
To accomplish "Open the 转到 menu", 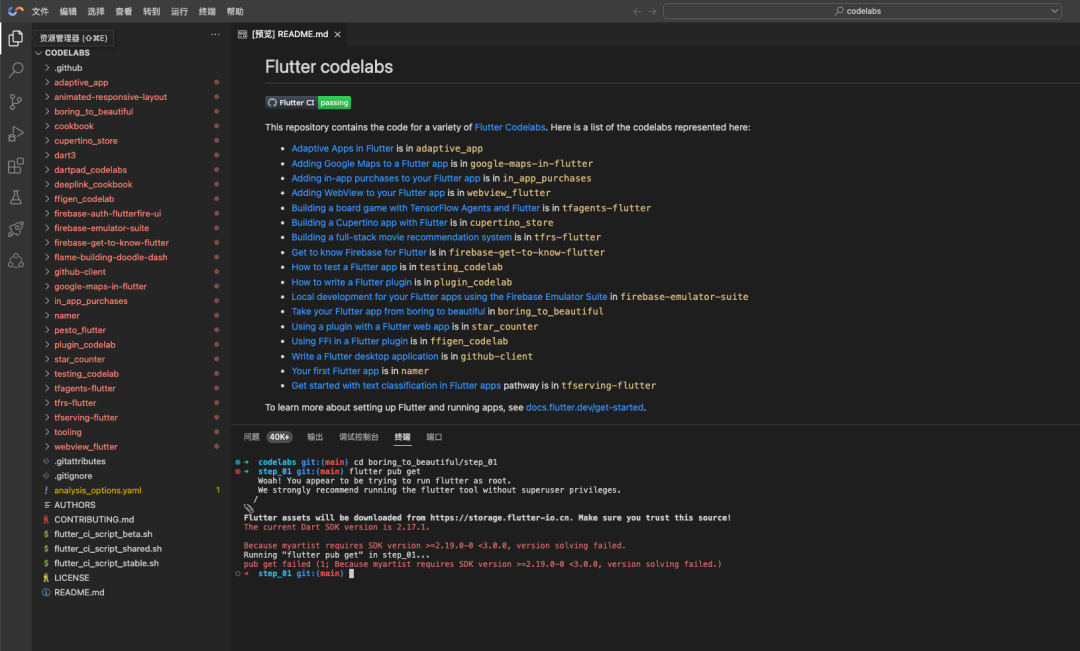I will point(152,12).
